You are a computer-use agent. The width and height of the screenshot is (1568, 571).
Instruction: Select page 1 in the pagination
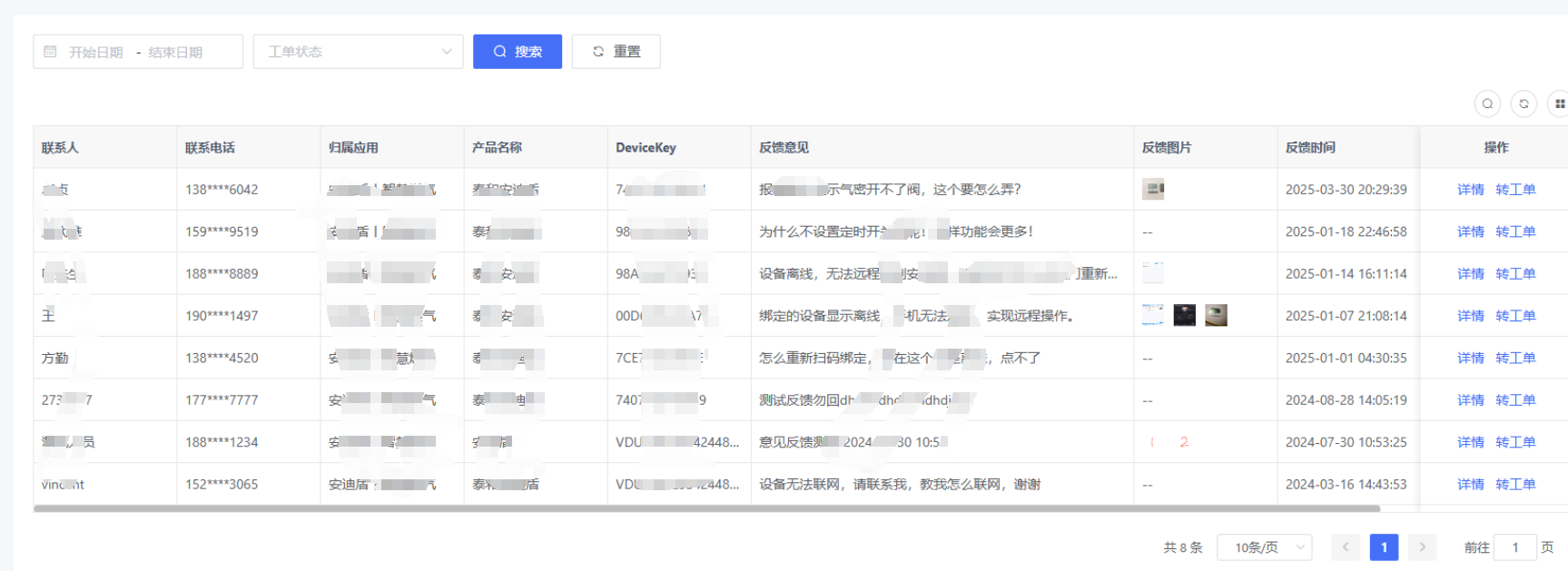coord(1384,547)
